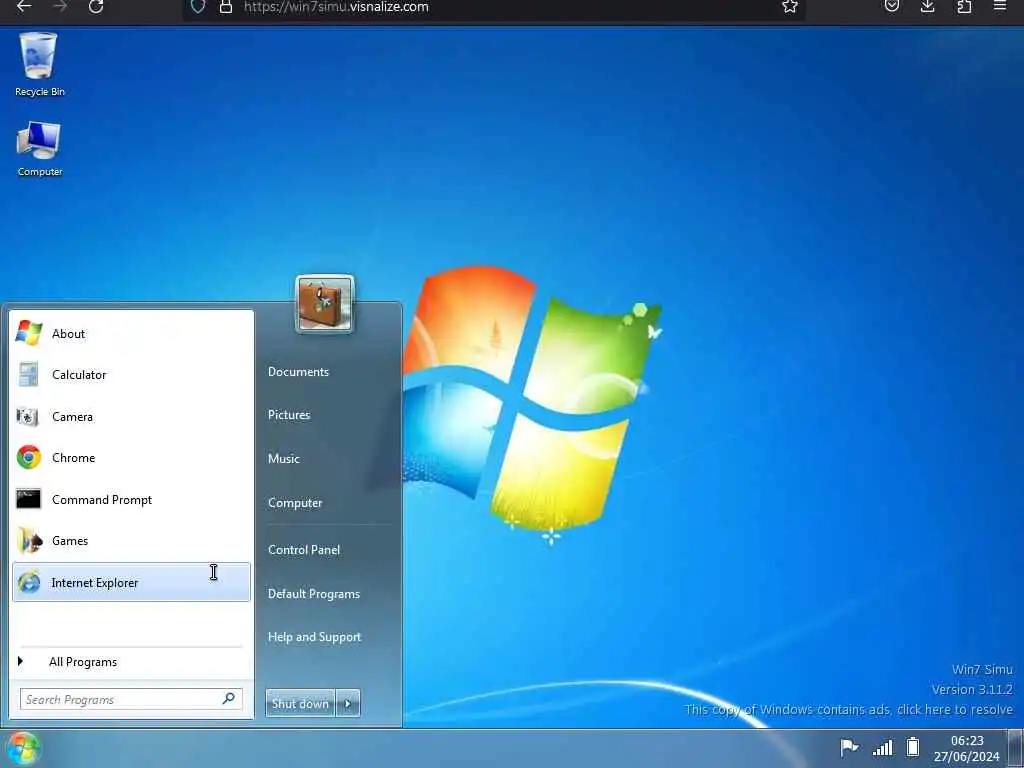Click the Internet Explorer icon
This screenshot has width=1024, height=768.
29,582
